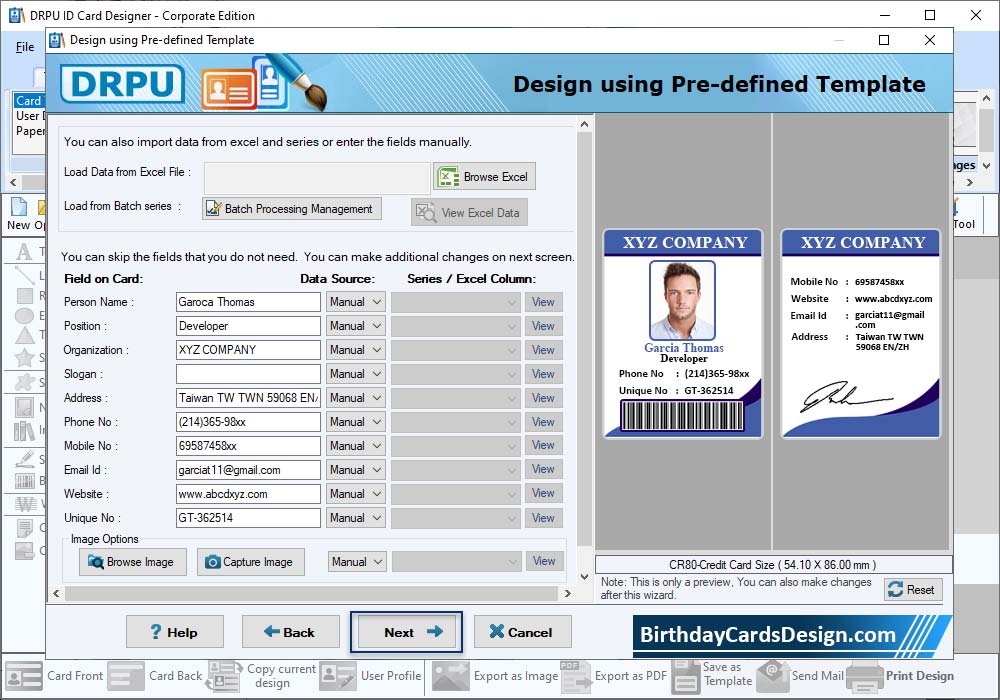Click the Browse Excel button
Viewport: 1000px width, 700px height.
(x=485, y=177)
